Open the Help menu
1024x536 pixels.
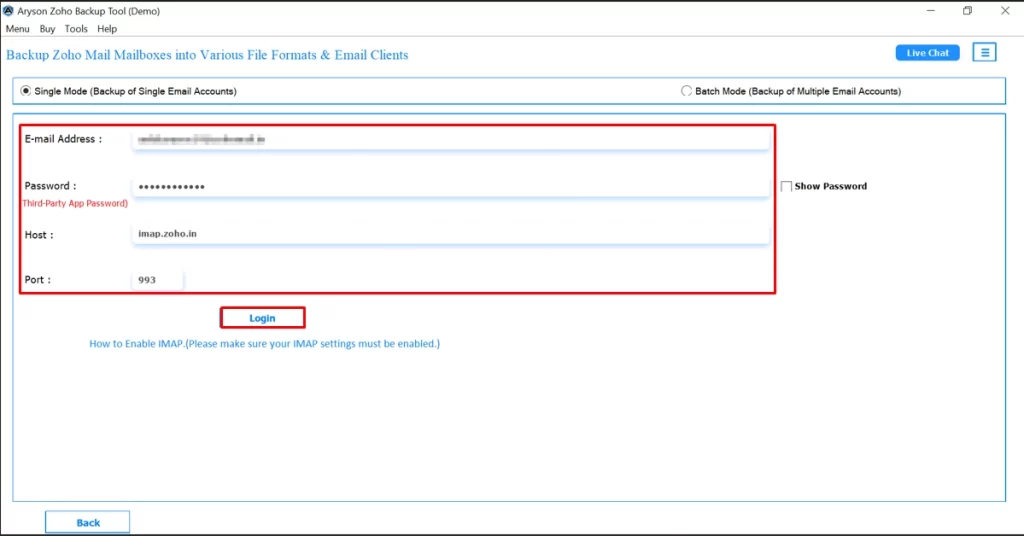(107, 29)
